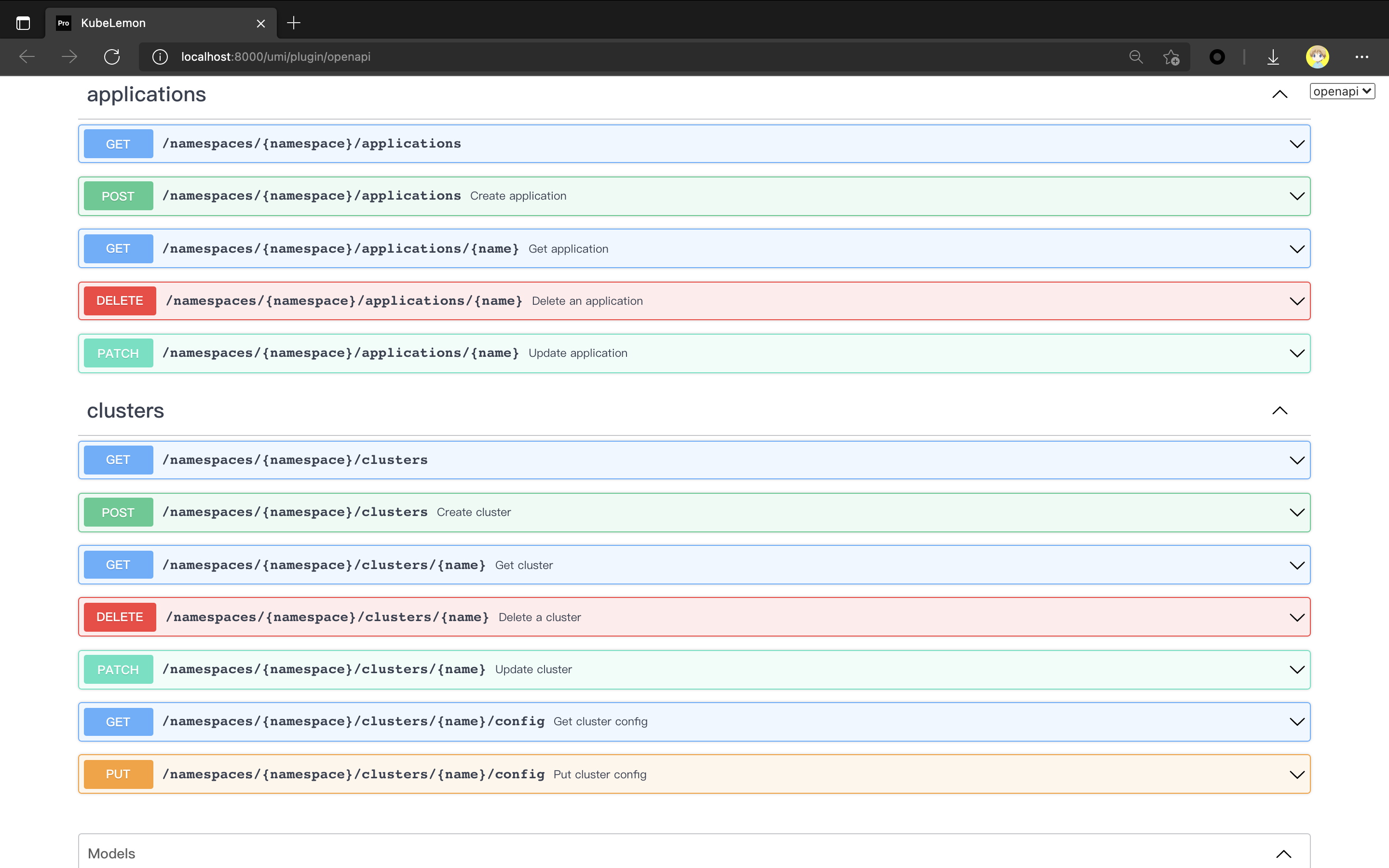Collapse the applications section

click(1280, 95)
